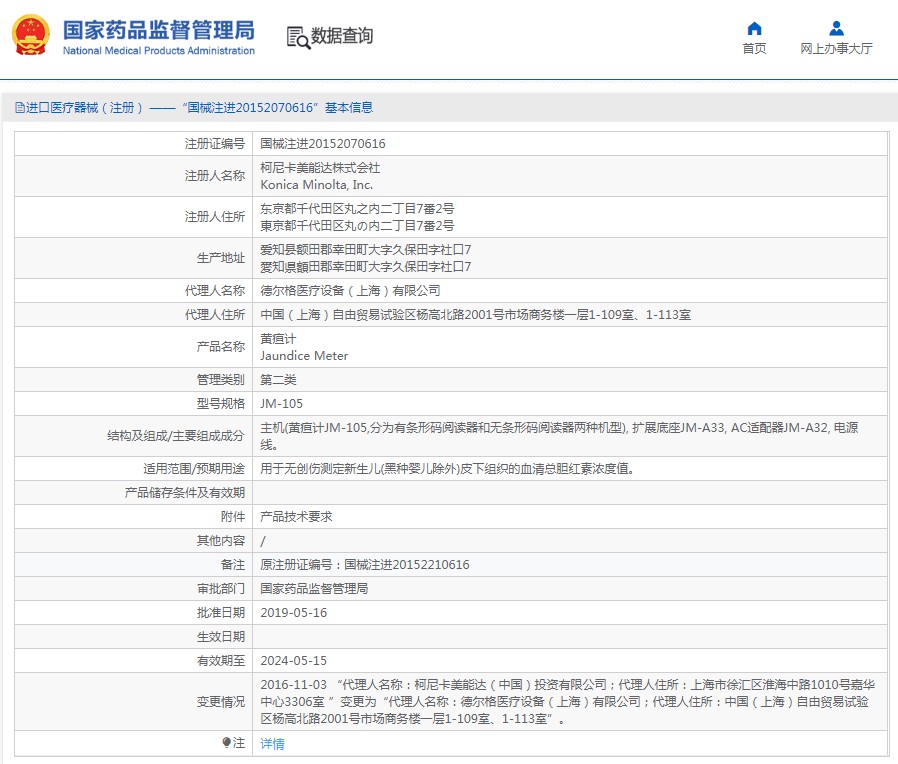
Task: Click the 注册证编号 row label
Action: tap(215, 144)
